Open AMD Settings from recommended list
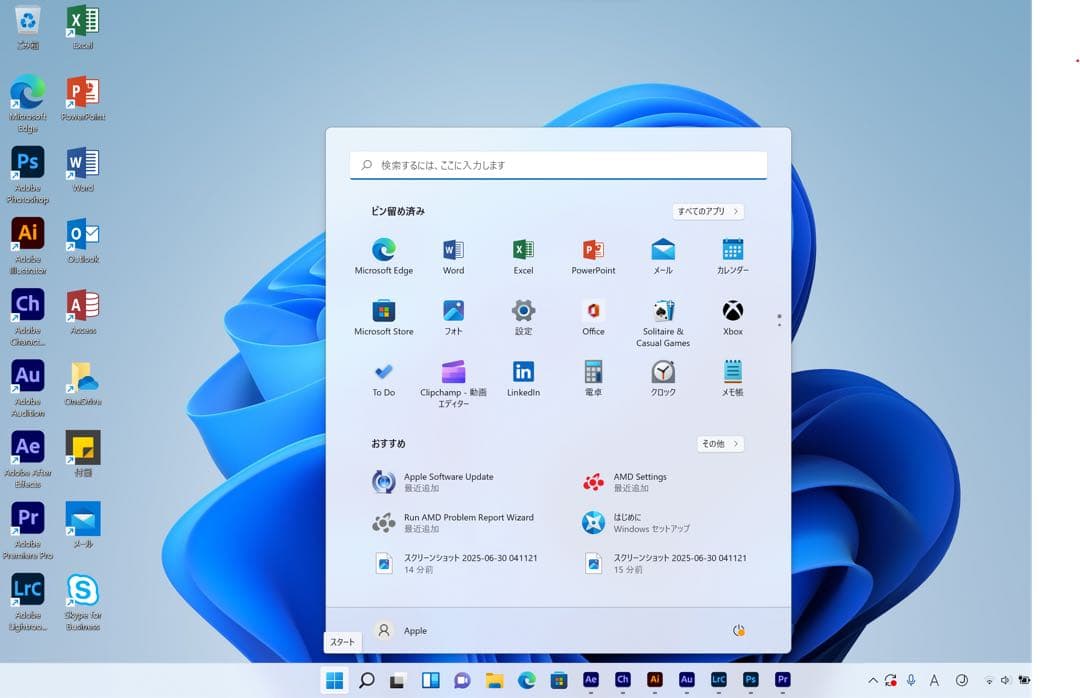1080x698 pixels. tap(640, 482)
